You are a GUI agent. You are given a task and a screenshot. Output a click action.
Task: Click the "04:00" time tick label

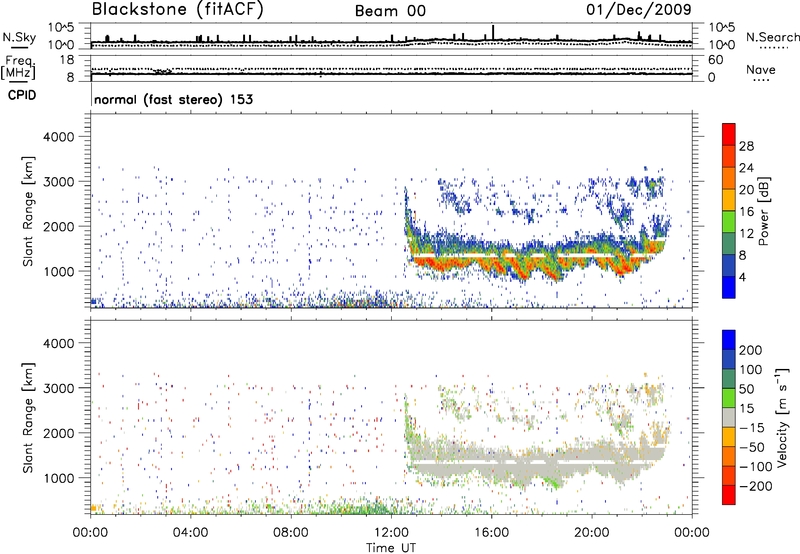point(190,533)
